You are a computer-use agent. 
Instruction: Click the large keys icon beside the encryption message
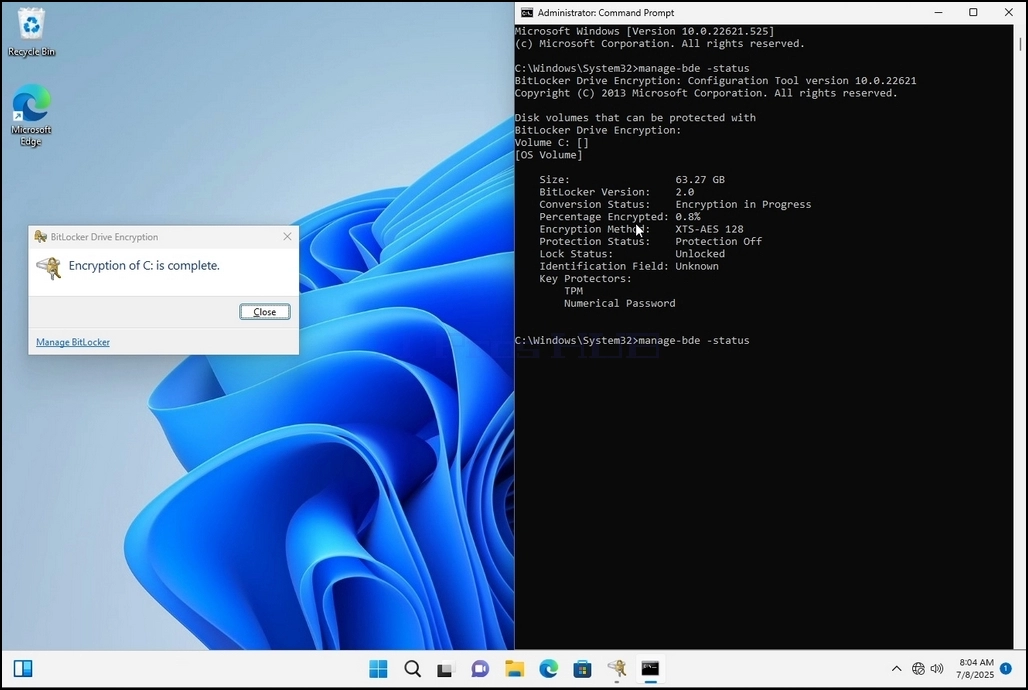[49, 268]
